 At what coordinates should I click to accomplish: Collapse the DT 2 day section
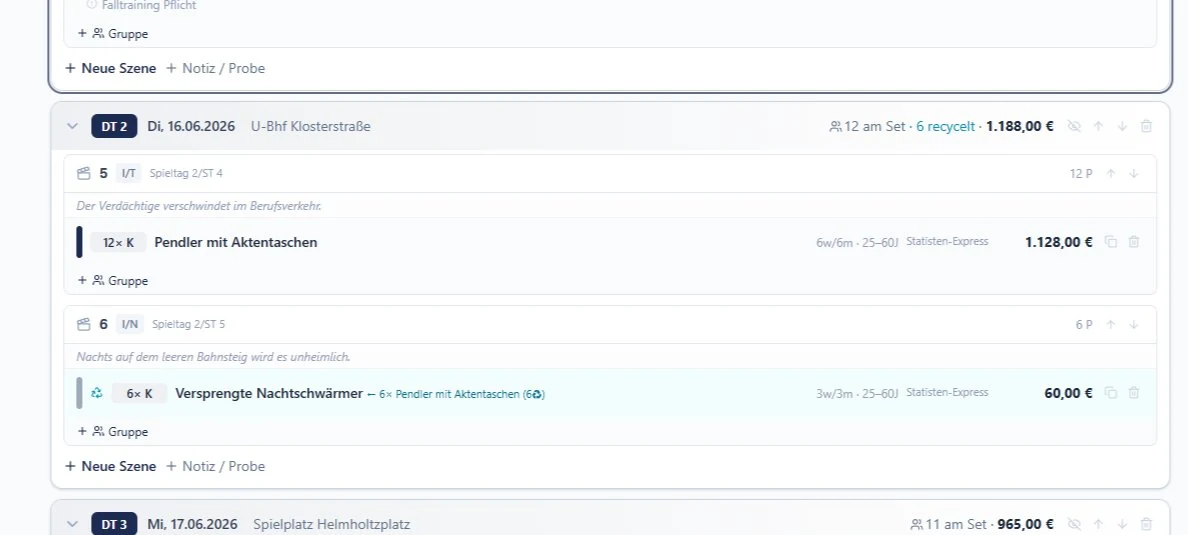73,127
